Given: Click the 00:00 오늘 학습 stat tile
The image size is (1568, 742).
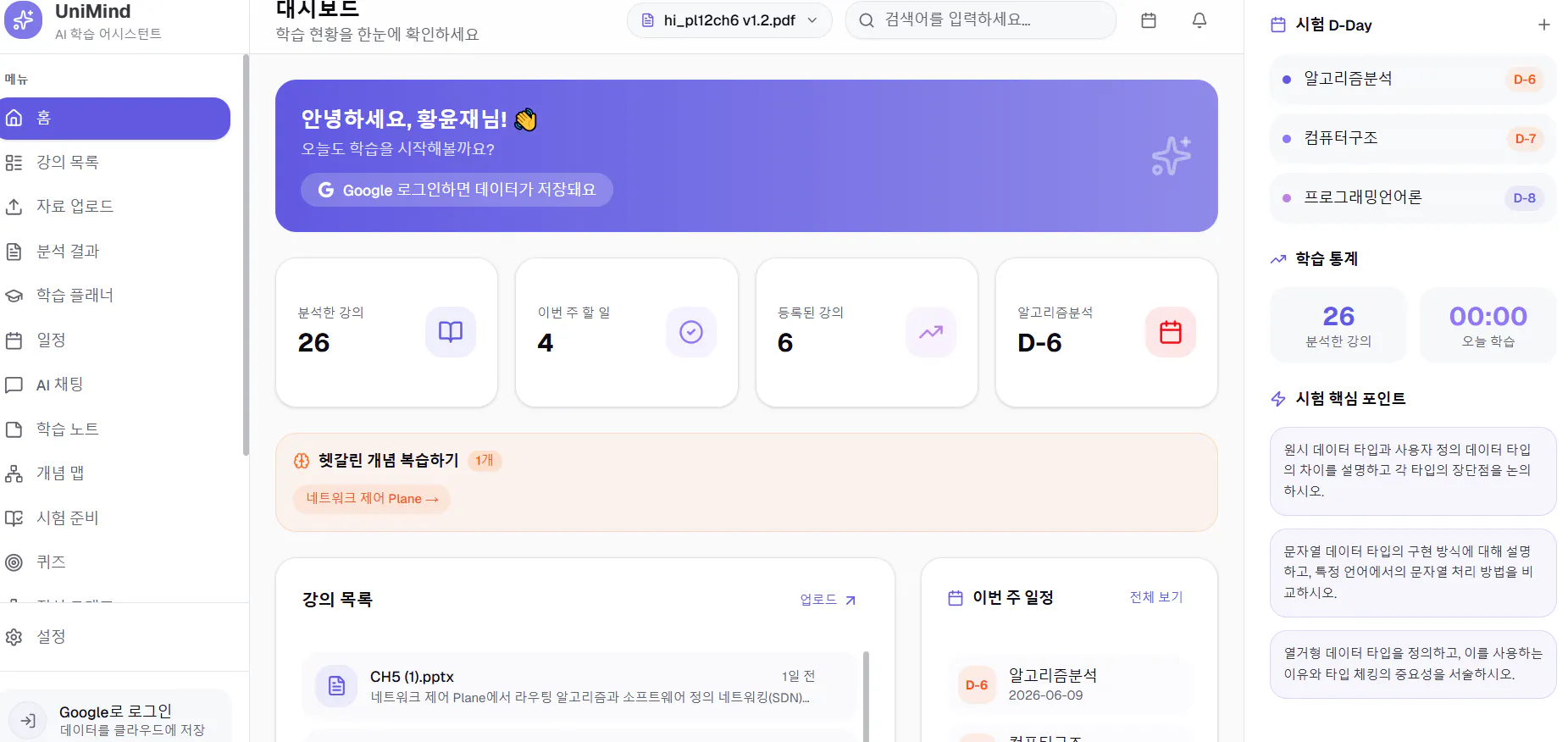Looking at the screenshot, I should coord(1488,325).
